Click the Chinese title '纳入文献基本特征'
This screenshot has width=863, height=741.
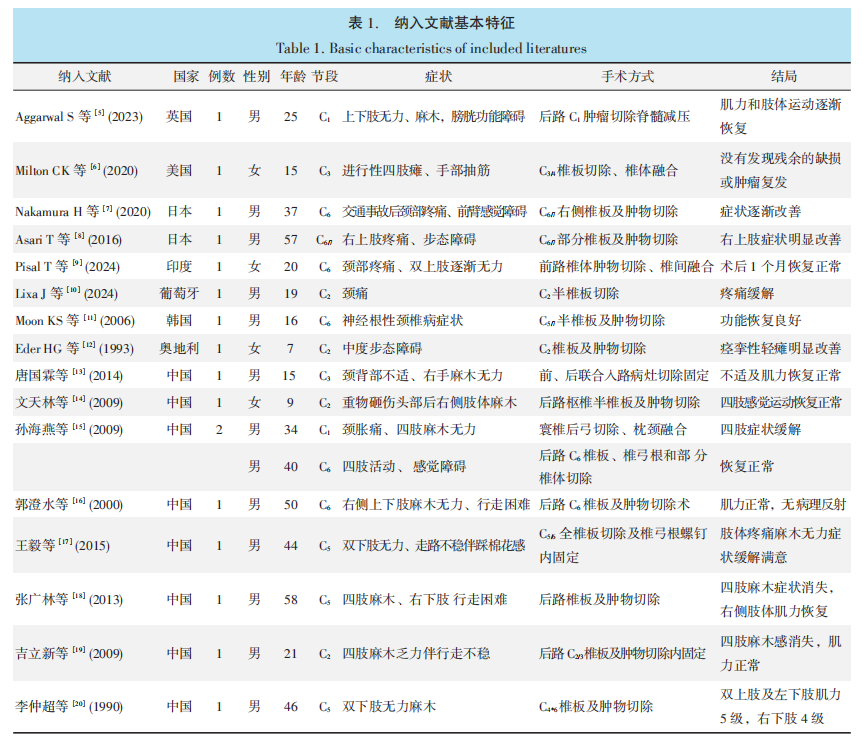coord(454,23)
